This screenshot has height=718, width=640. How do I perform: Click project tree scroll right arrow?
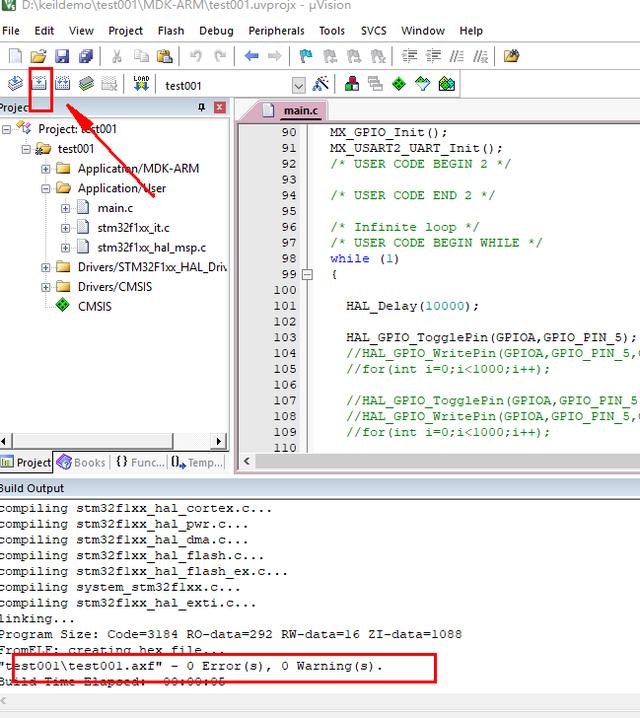[x=218, y=441]
